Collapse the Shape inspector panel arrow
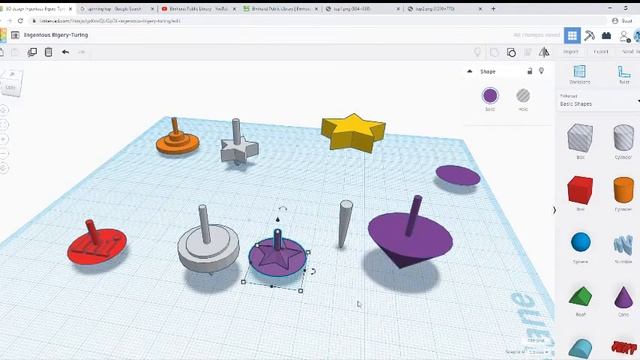 (469, 71)
